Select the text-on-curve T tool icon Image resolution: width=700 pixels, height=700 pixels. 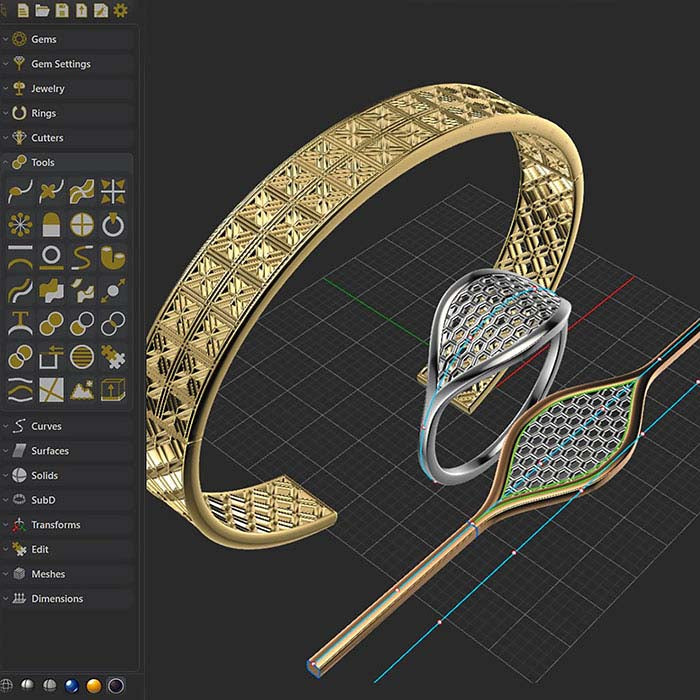click(x=20, y=323)
